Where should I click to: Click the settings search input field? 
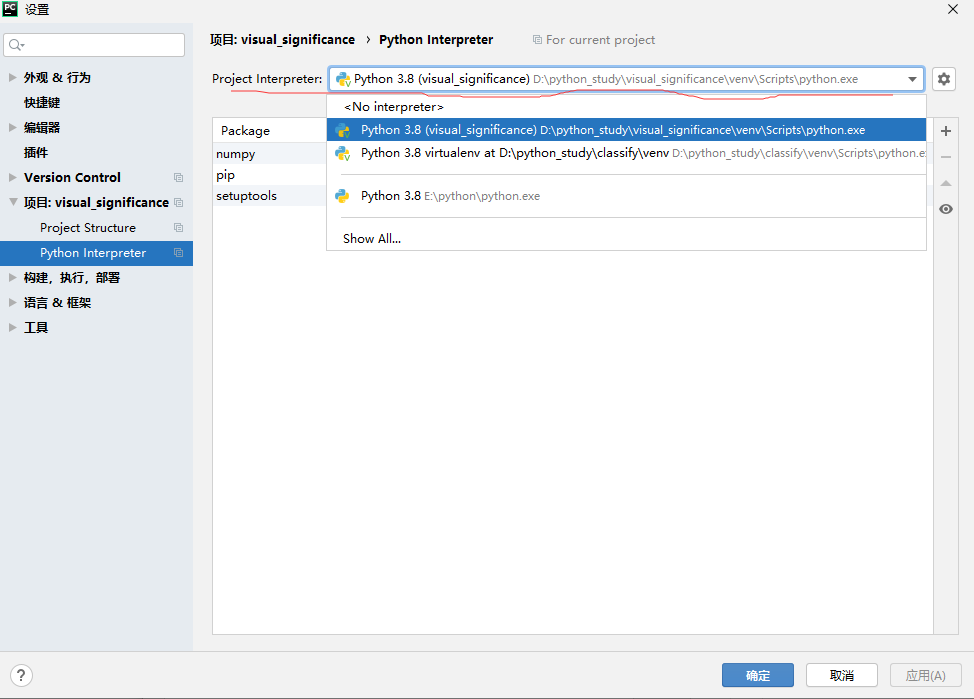[94, 45]
